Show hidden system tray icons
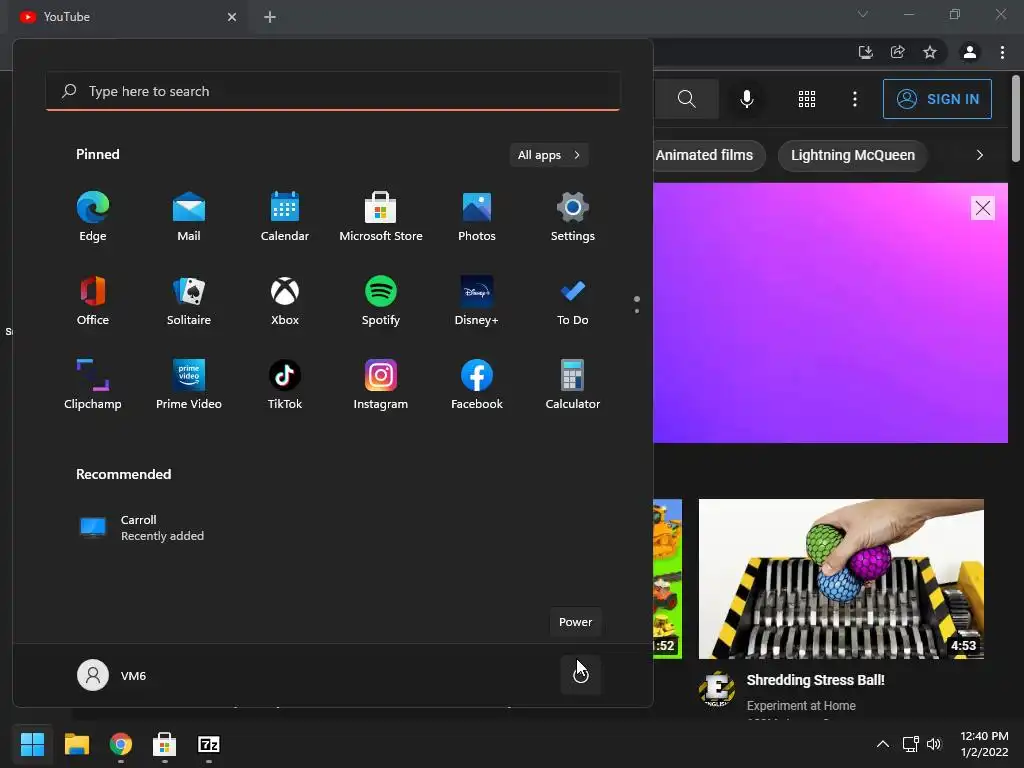Viewport: 1024px width, 768px height. tap(882, 744)
